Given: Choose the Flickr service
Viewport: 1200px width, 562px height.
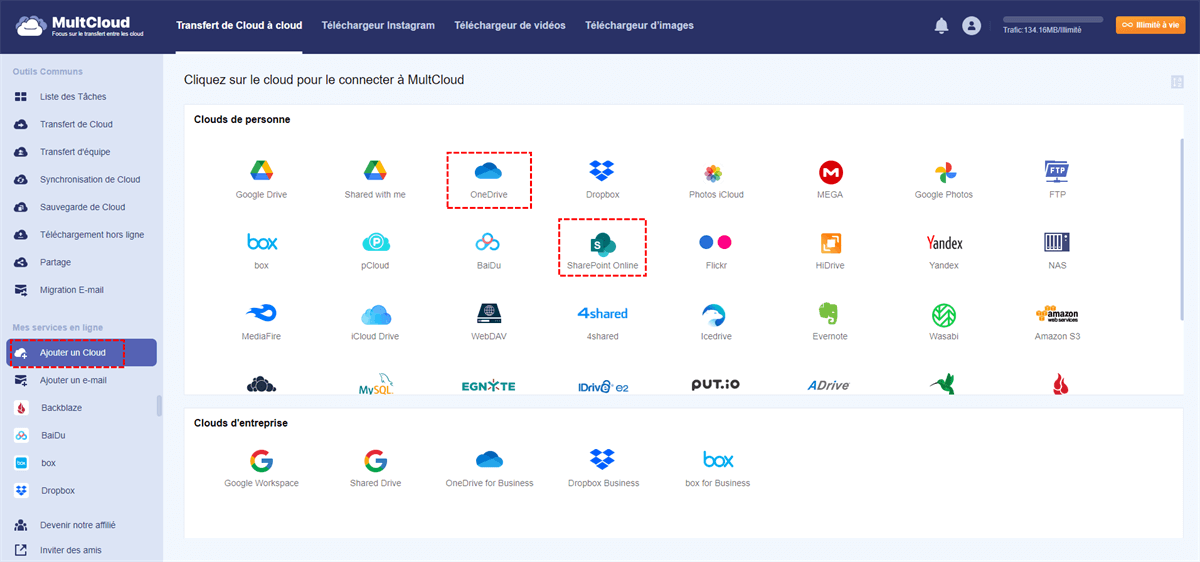Looking at the screenshot, I should (x=715, y=242).
